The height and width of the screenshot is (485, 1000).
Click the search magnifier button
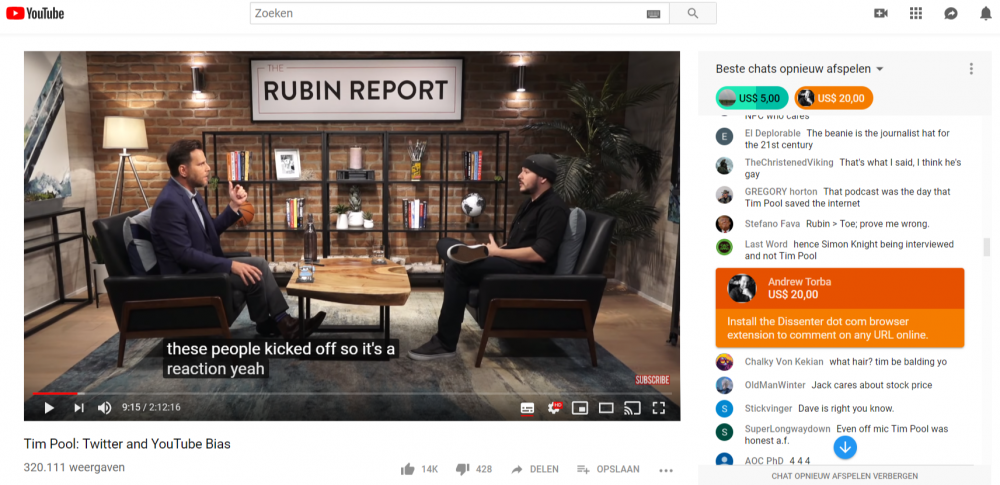(x=692, y=13)
